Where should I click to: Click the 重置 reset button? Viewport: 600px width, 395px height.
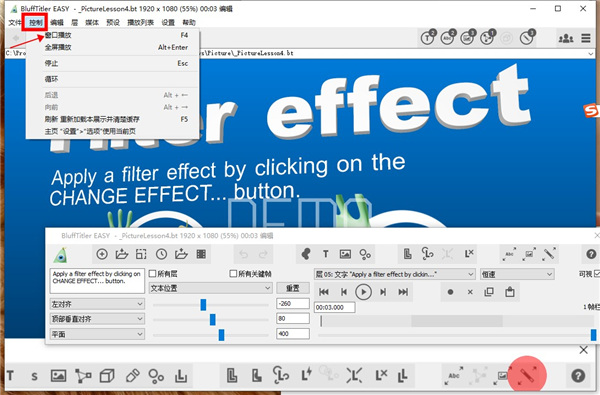pos(293,288)
